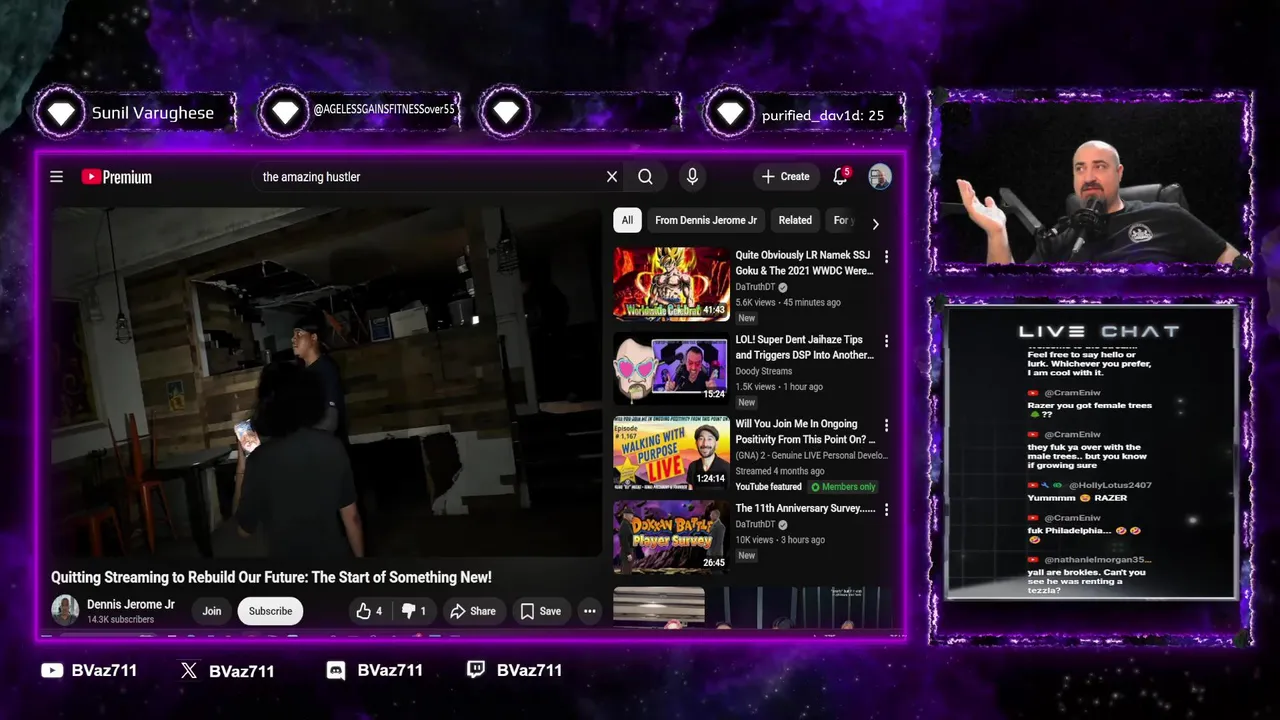
Task: Open the LR Namek SSJ Goku video thumbnail
Action: [x=671, y=284]
